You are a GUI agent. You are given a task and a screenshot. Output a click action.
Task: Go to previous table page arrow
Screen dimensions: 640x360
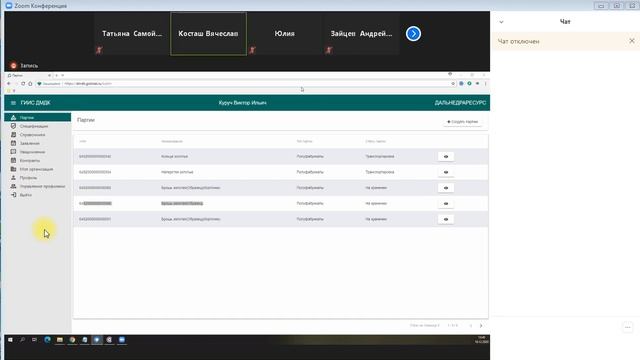coord(471,326)
